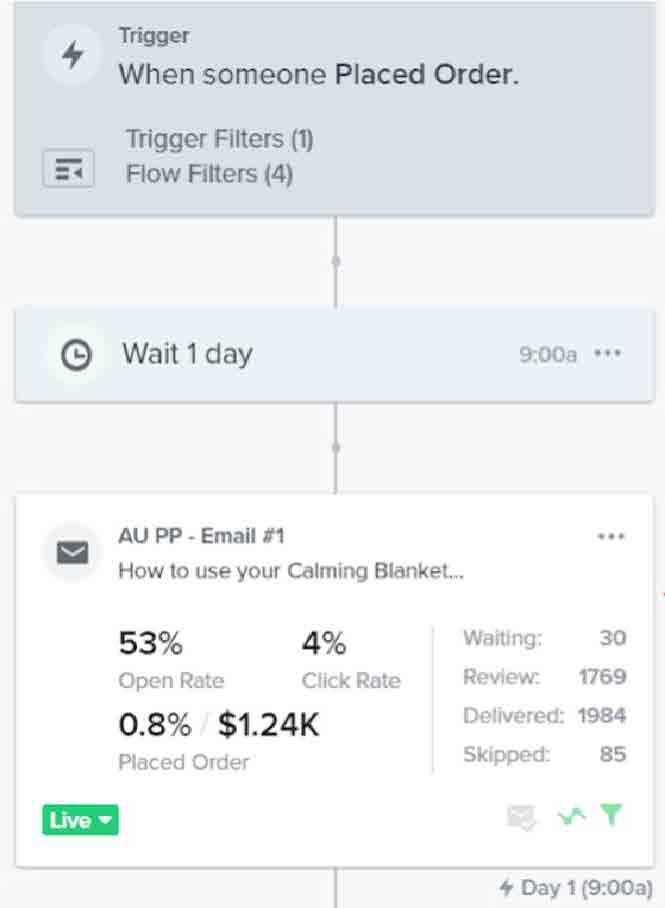This screenshot has width=665, height=908.
Task: Click the lightning bolt trigger icon
Action: [73, 56]
